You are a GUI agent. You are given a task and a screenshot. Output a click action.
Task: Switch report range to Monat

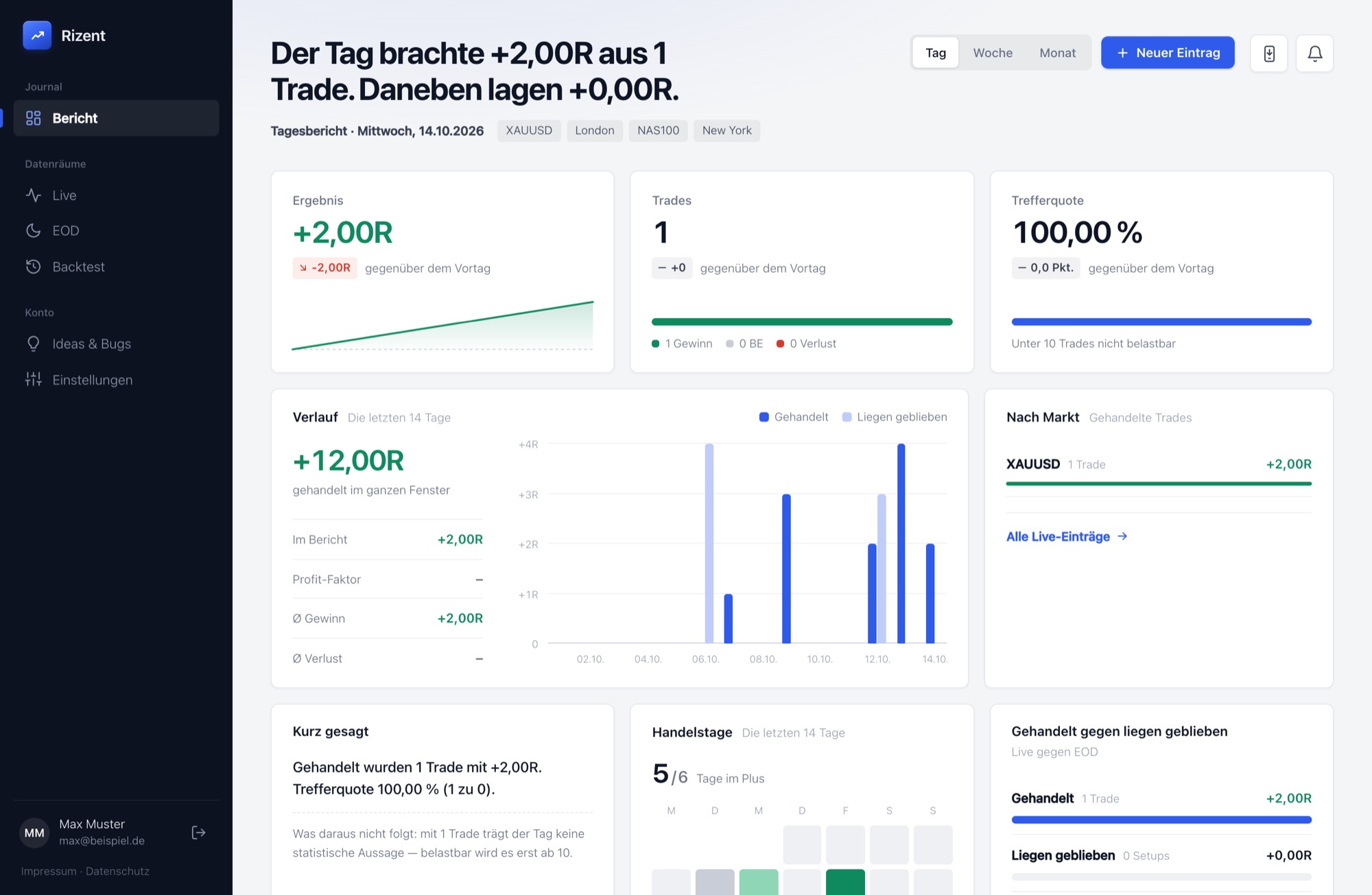click(x=1057, y=53)
